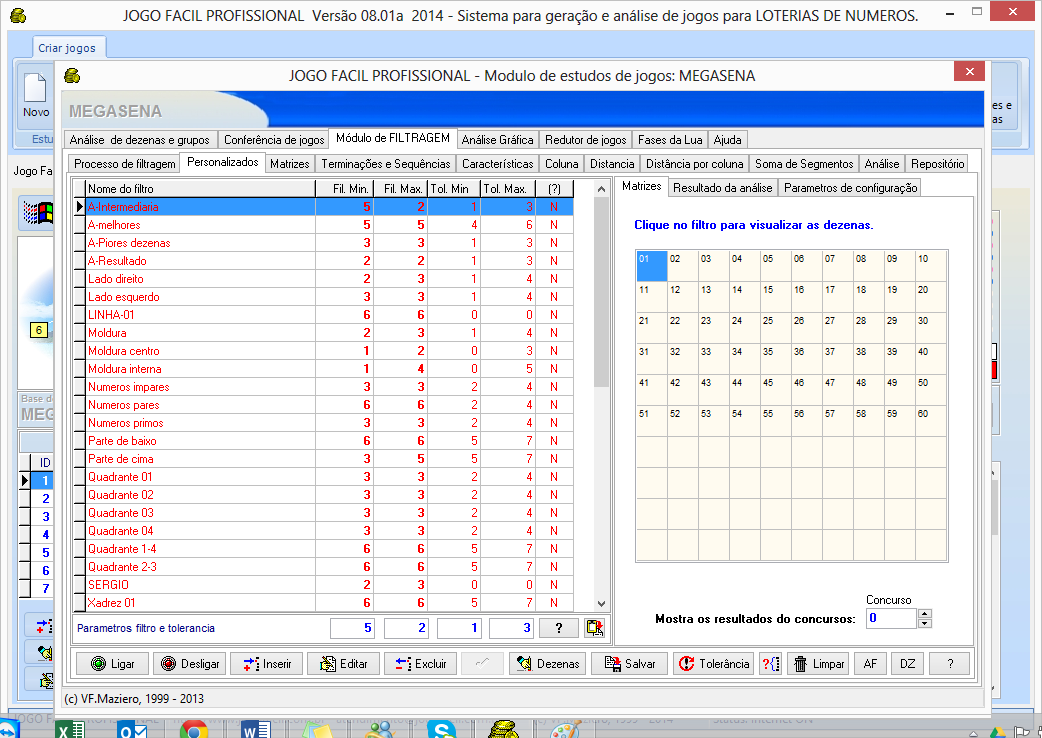Select the Resultado da análise tab
This screenshot has width=1042, height=738.
pyautogui.click(x=722, y=187)
